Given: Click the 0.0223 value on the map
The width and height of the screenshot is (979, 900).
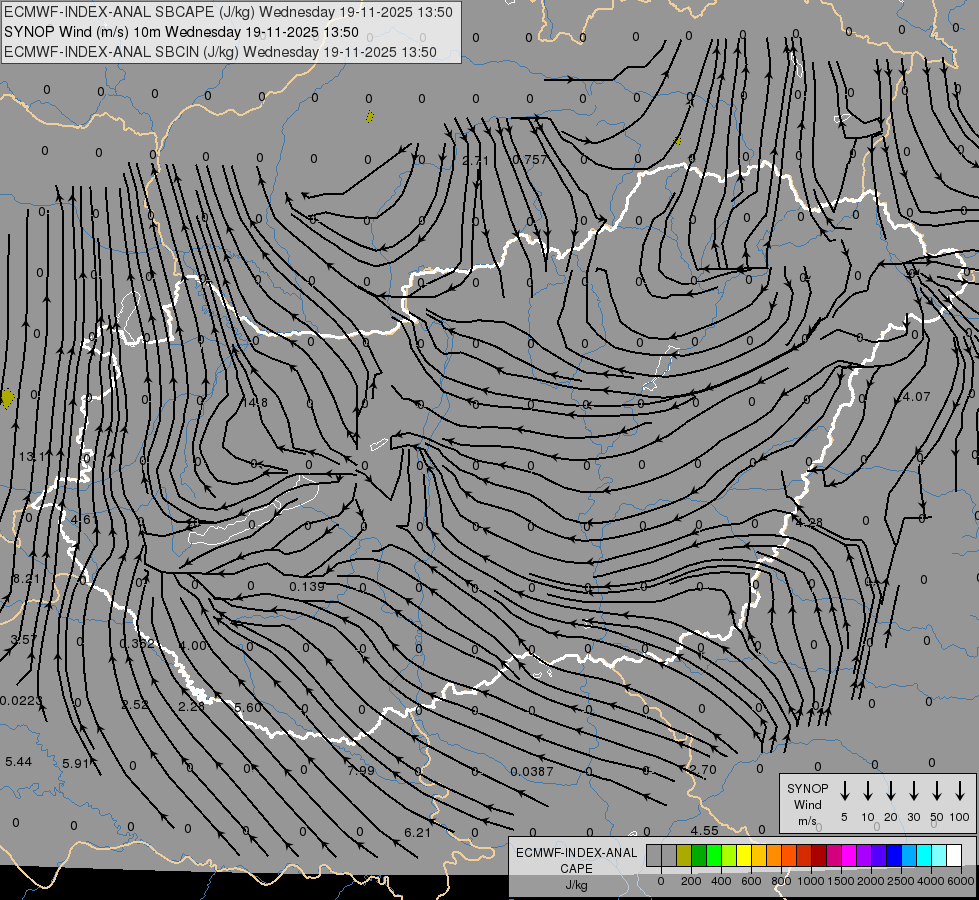Looking at the screenshot, I should 21,701.
